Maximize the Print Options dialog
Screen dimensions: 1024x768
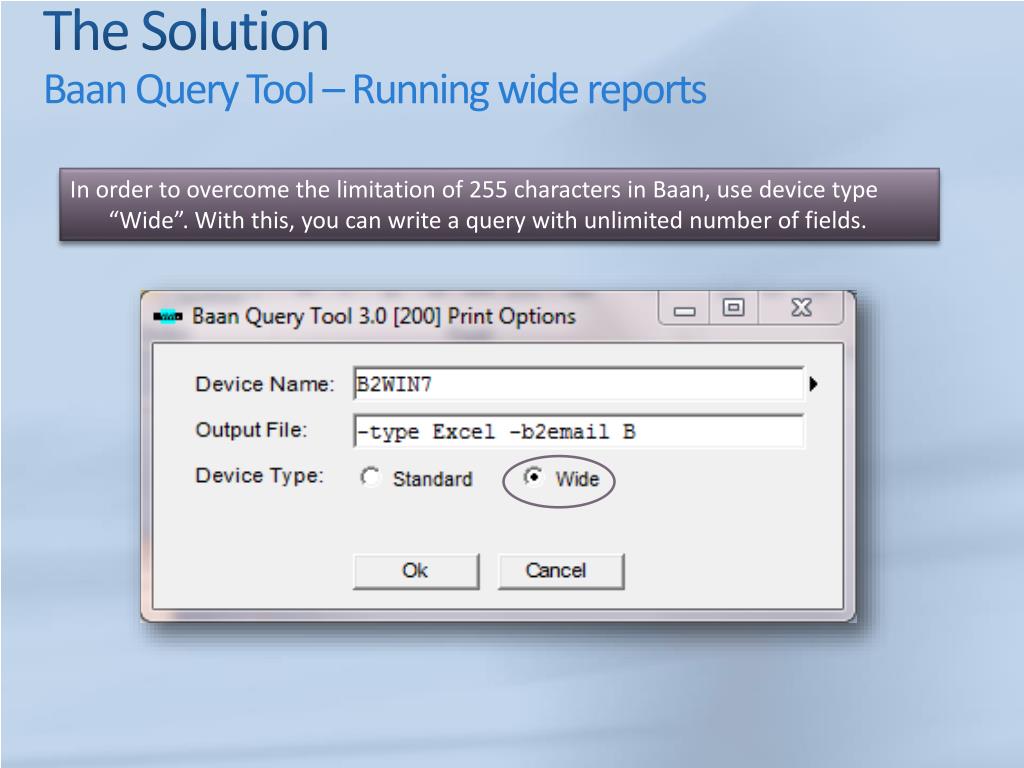(733, 308)
